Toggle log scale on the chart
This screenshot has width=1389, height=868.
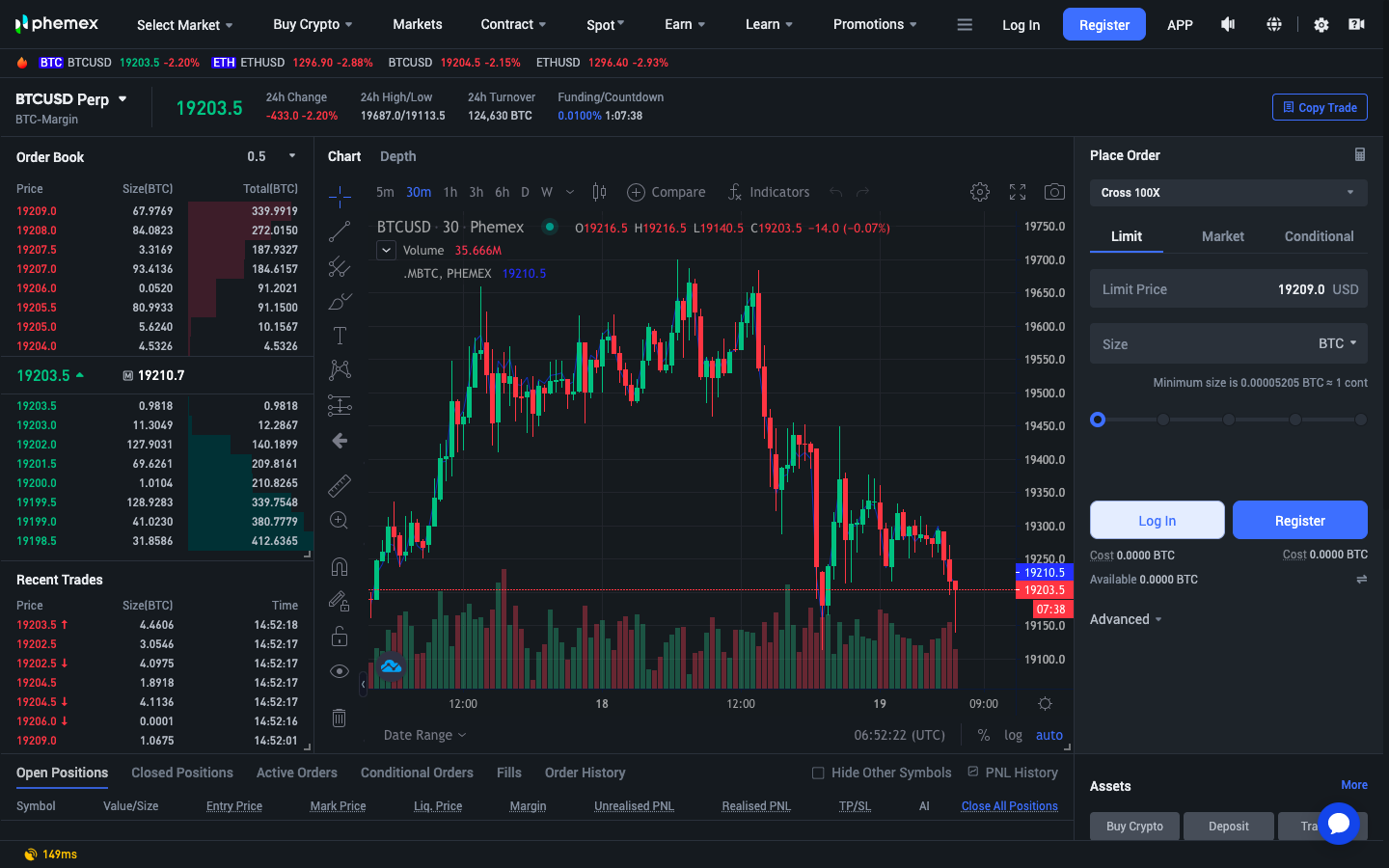1013,735
